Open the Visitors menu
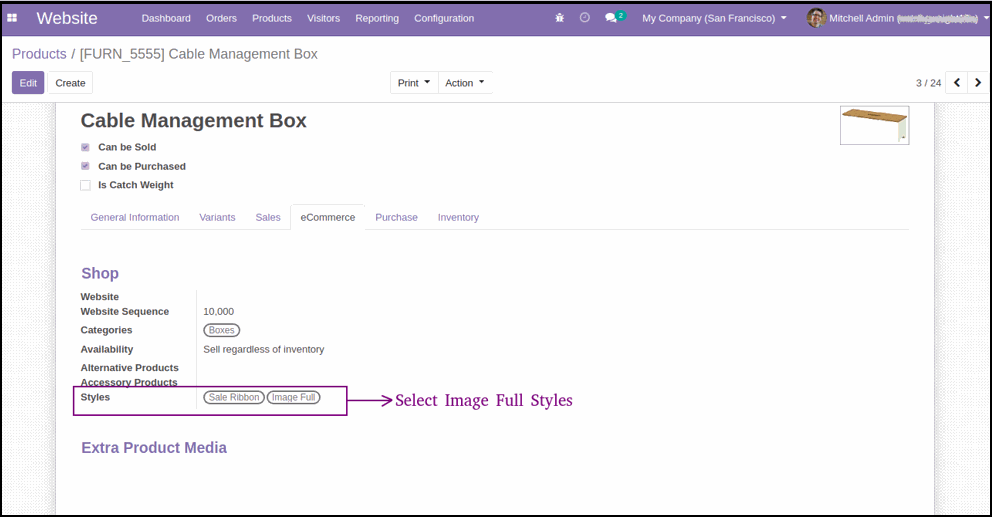992x517 pixels. tap(323, 18)
